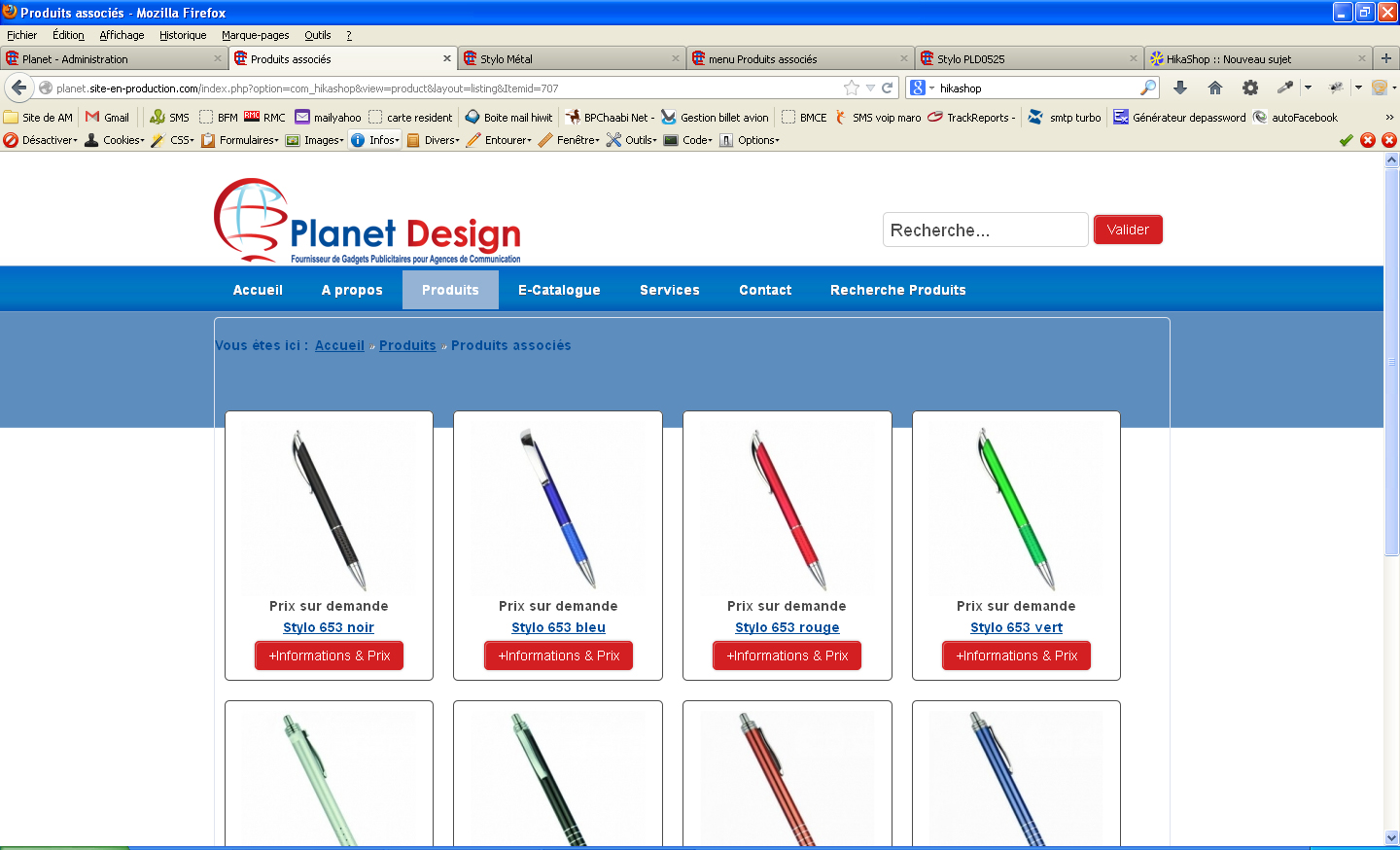This screenshot has height=850, width=1400.
Task: Click the search magnifier in the hikashop search box
Action: click(1148, 88)
